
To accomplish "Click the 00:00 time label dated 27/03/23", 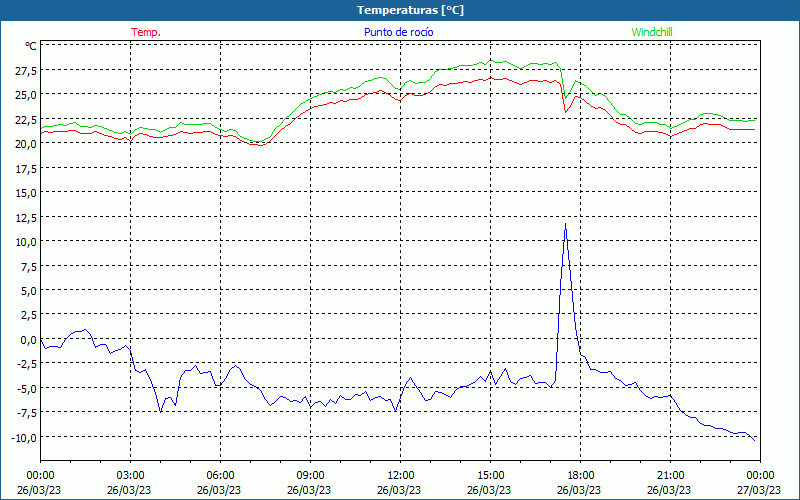I will tap(760, 476).
